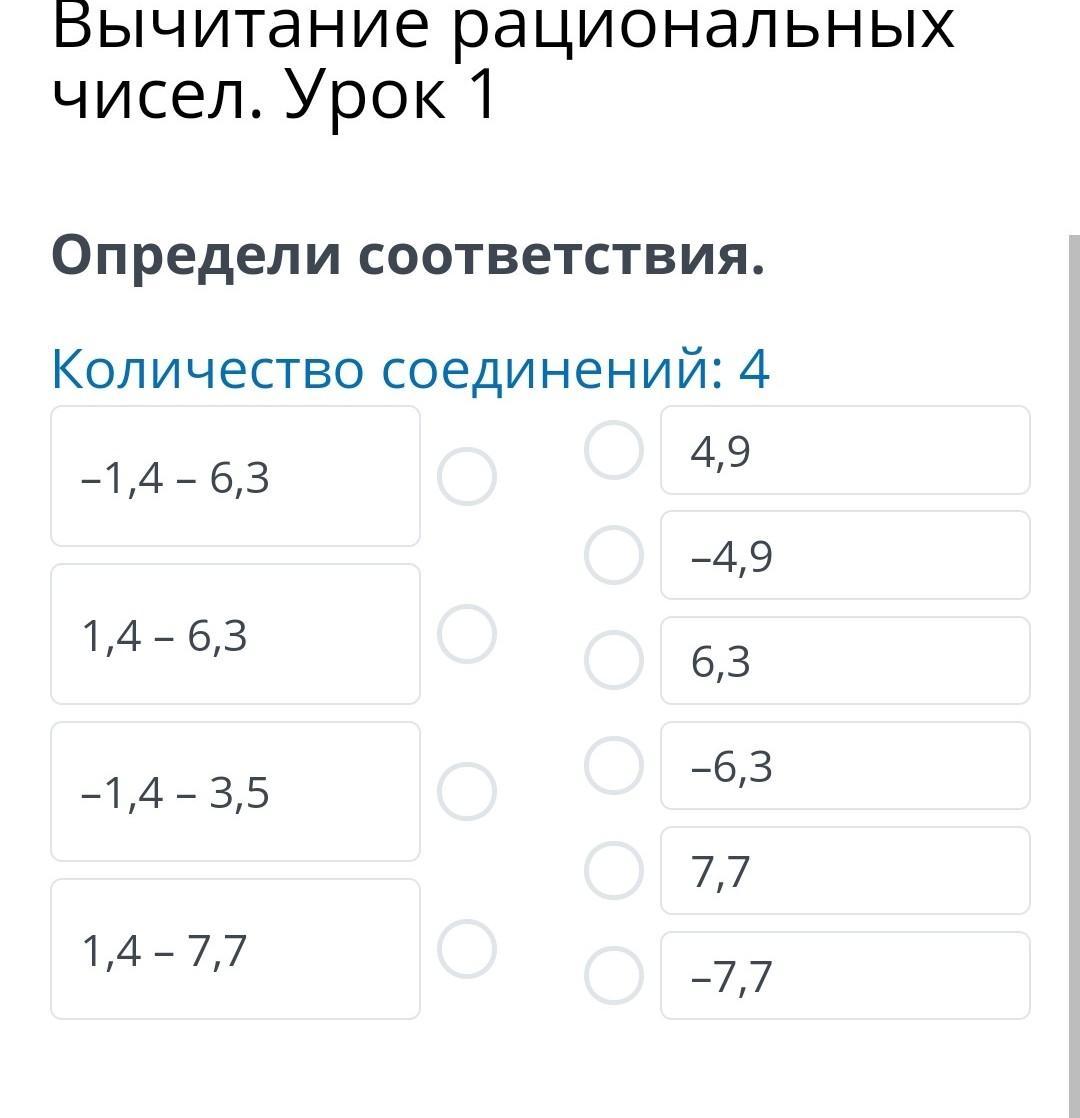Click the answer box –6,3
Viewport: 1080px width, 1118px height.
click(x=845, y=765)
